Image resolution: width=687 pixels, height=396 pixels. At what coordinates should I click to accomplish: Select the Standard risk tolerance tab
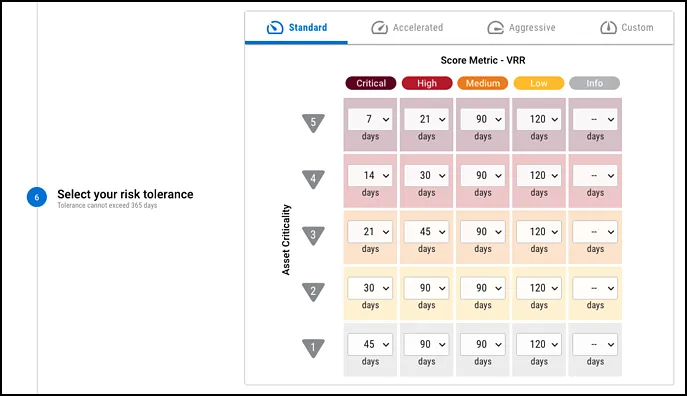pos(296,28)
